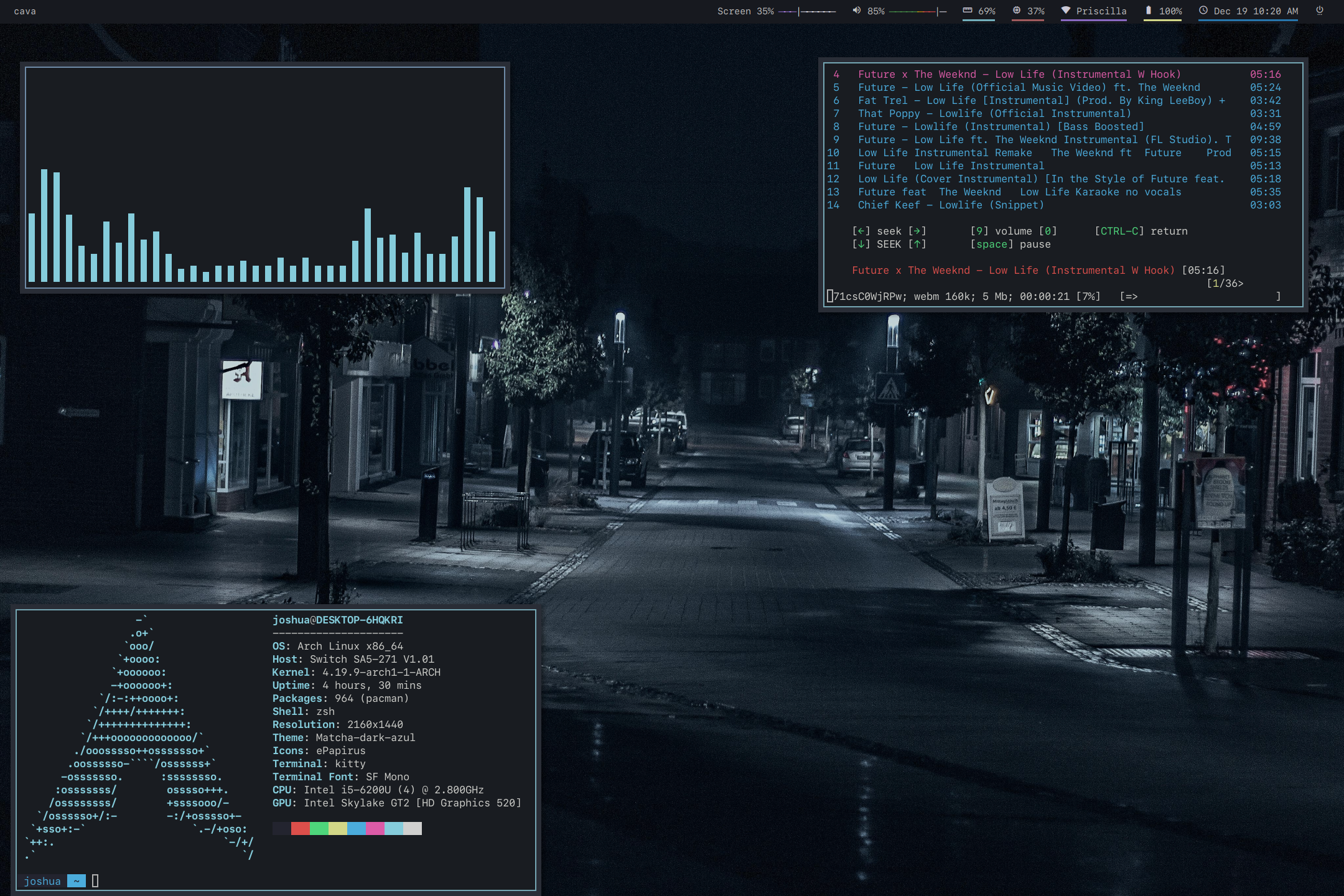The width and height of the screenshot is (1344, 896).
Task: Select track 11 Future Low Life Instrumental
Action: pos(1054,166)
